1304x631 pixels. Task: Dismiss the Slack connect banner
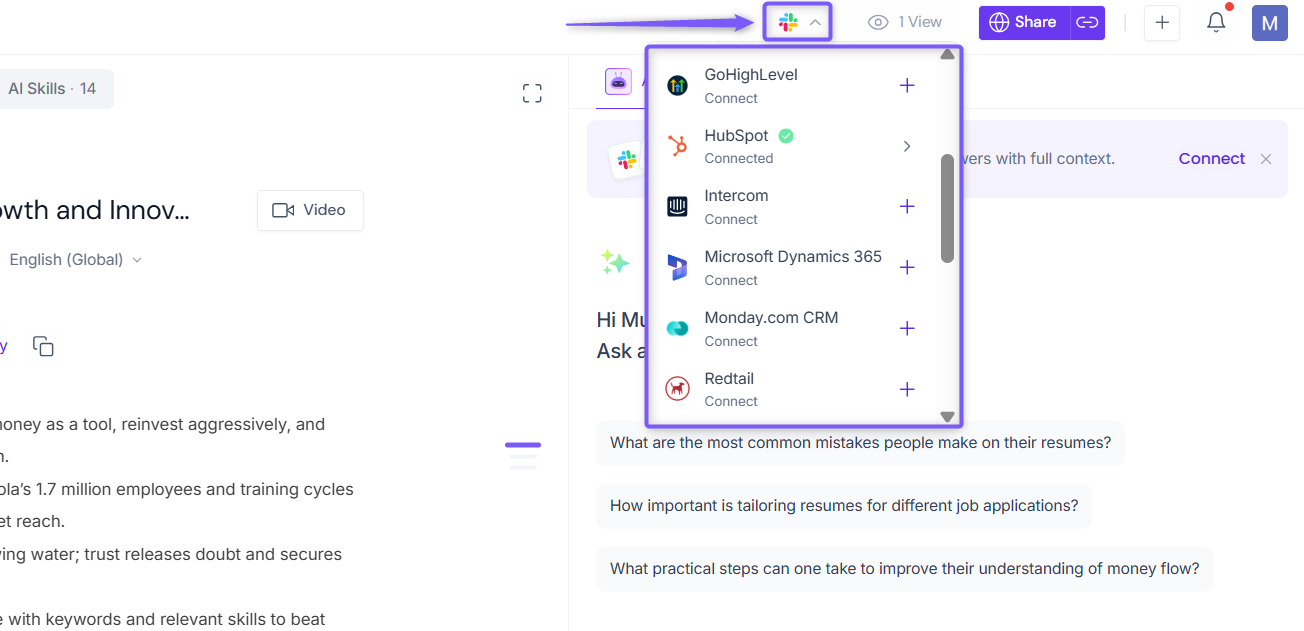[x=1266, y=159]
